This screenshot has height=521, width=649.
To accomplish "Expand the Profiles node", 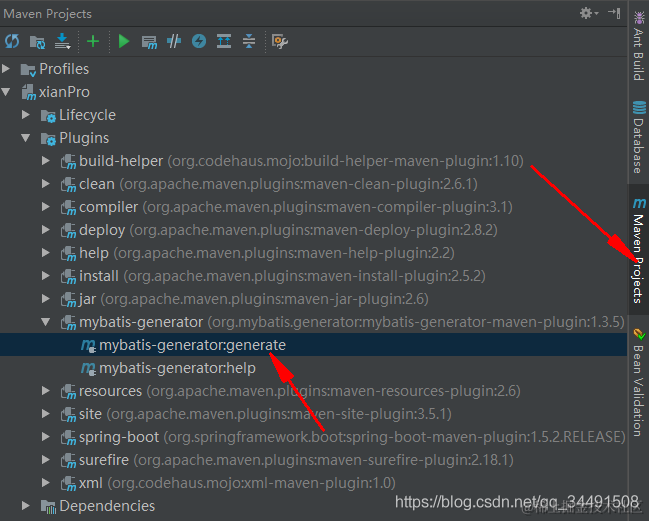I will 6,69.
